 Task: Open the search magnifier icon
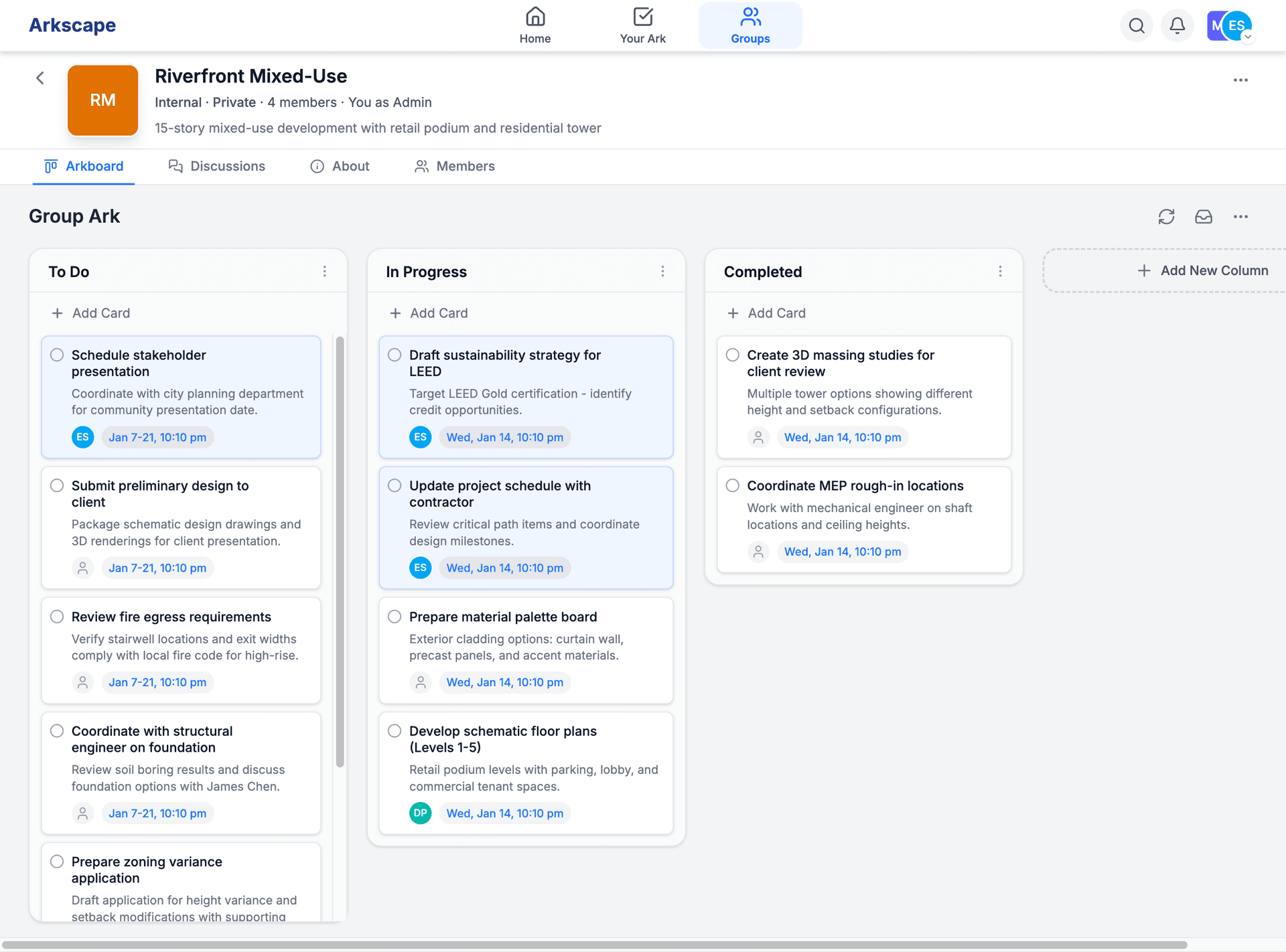(1137, 25)
